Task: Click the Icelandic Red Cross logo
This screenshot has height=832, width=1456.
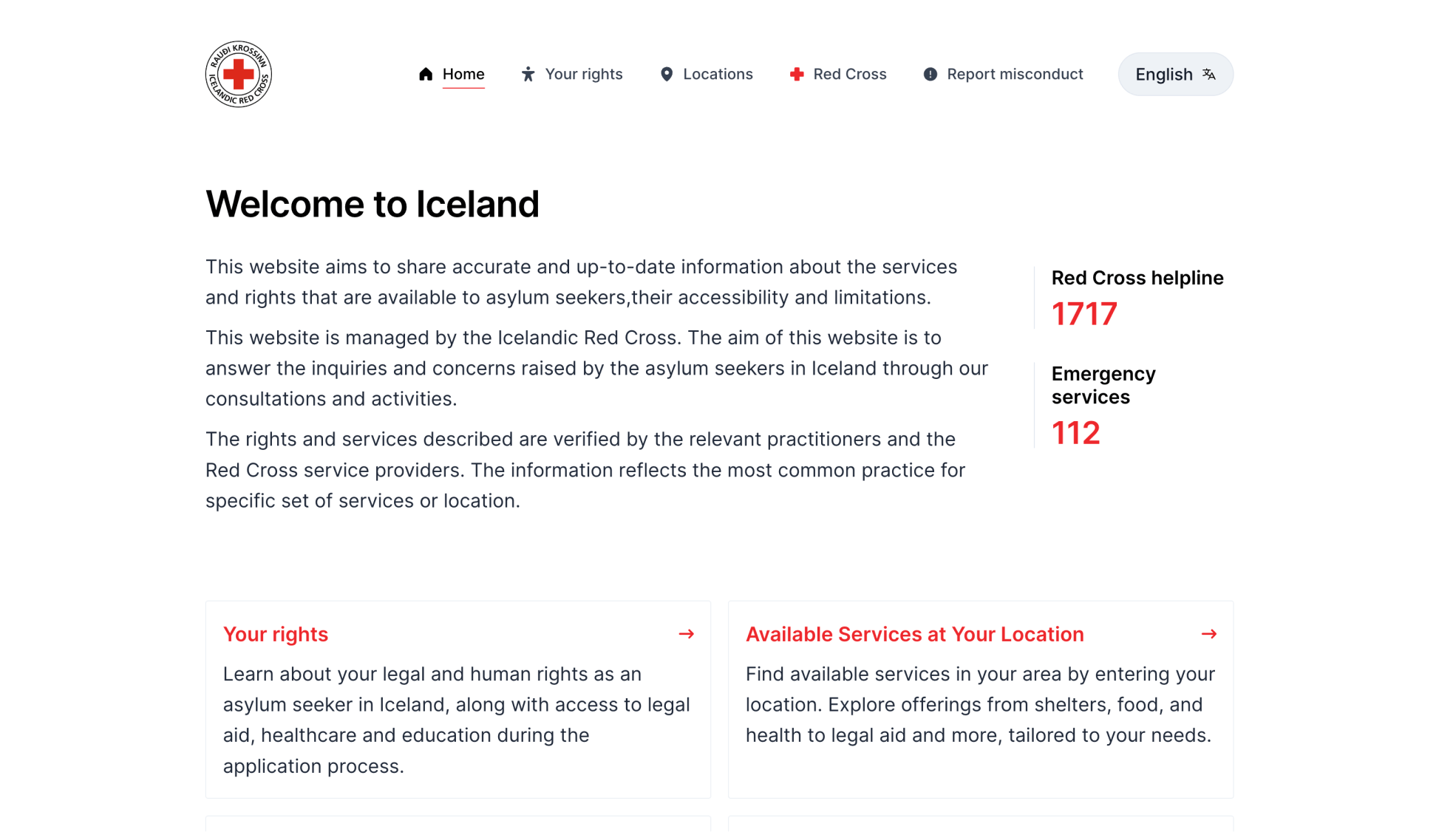Action: 238,74
